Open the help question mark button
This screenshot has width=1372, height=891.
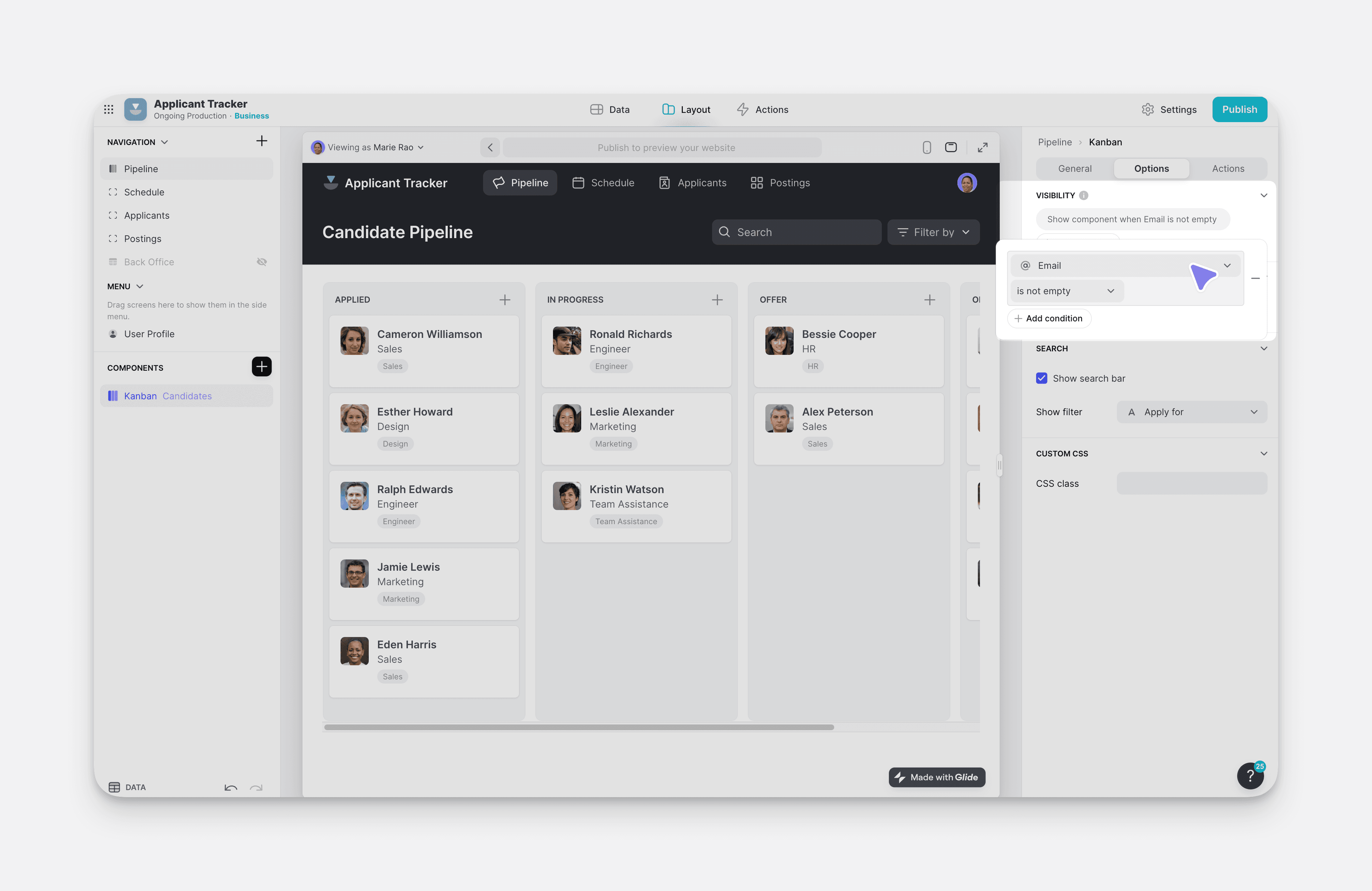coord(1251,776)
